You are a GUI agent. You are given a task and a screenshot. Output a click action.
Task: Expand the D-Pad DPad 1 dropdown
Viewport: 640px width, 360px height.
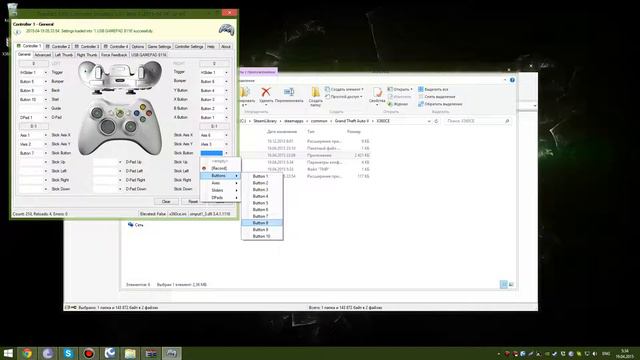click(x=45, y=118)
